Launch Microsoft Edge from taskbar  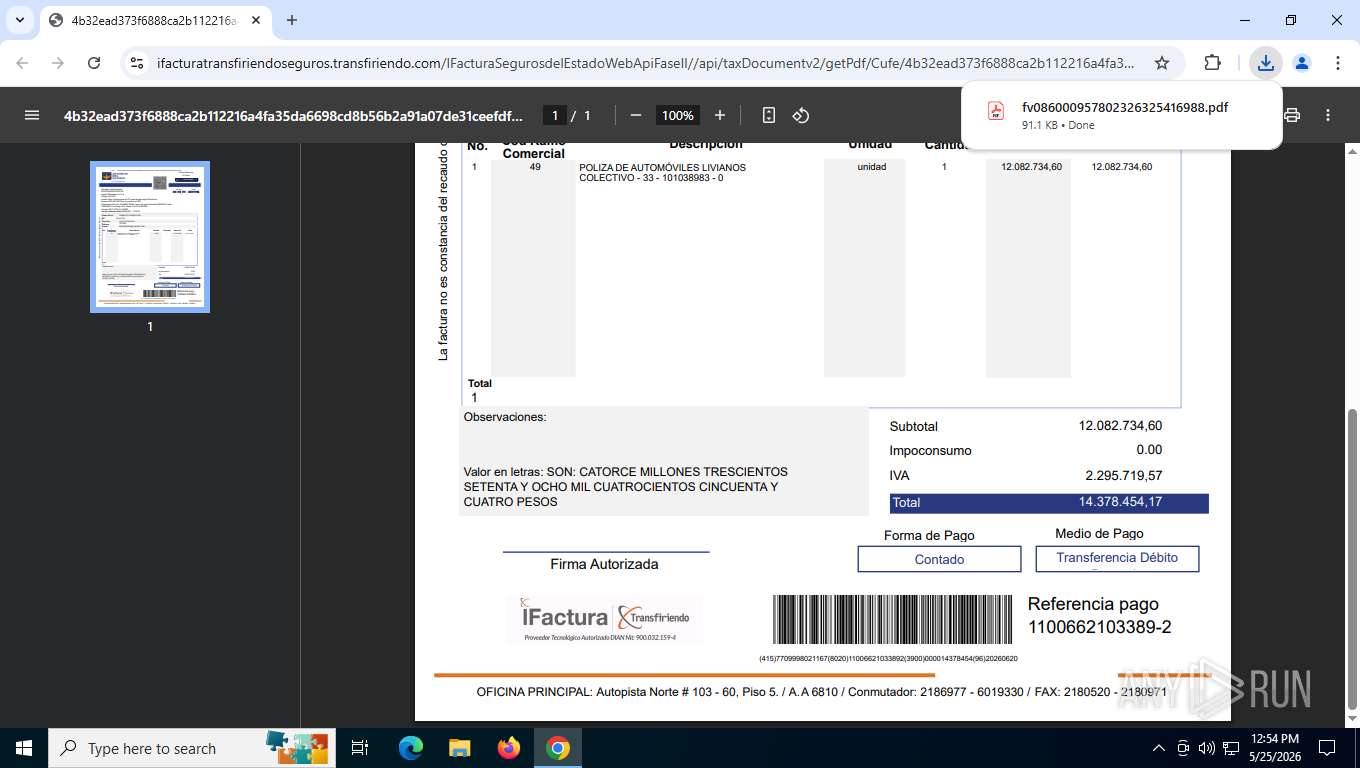[411, 748]
